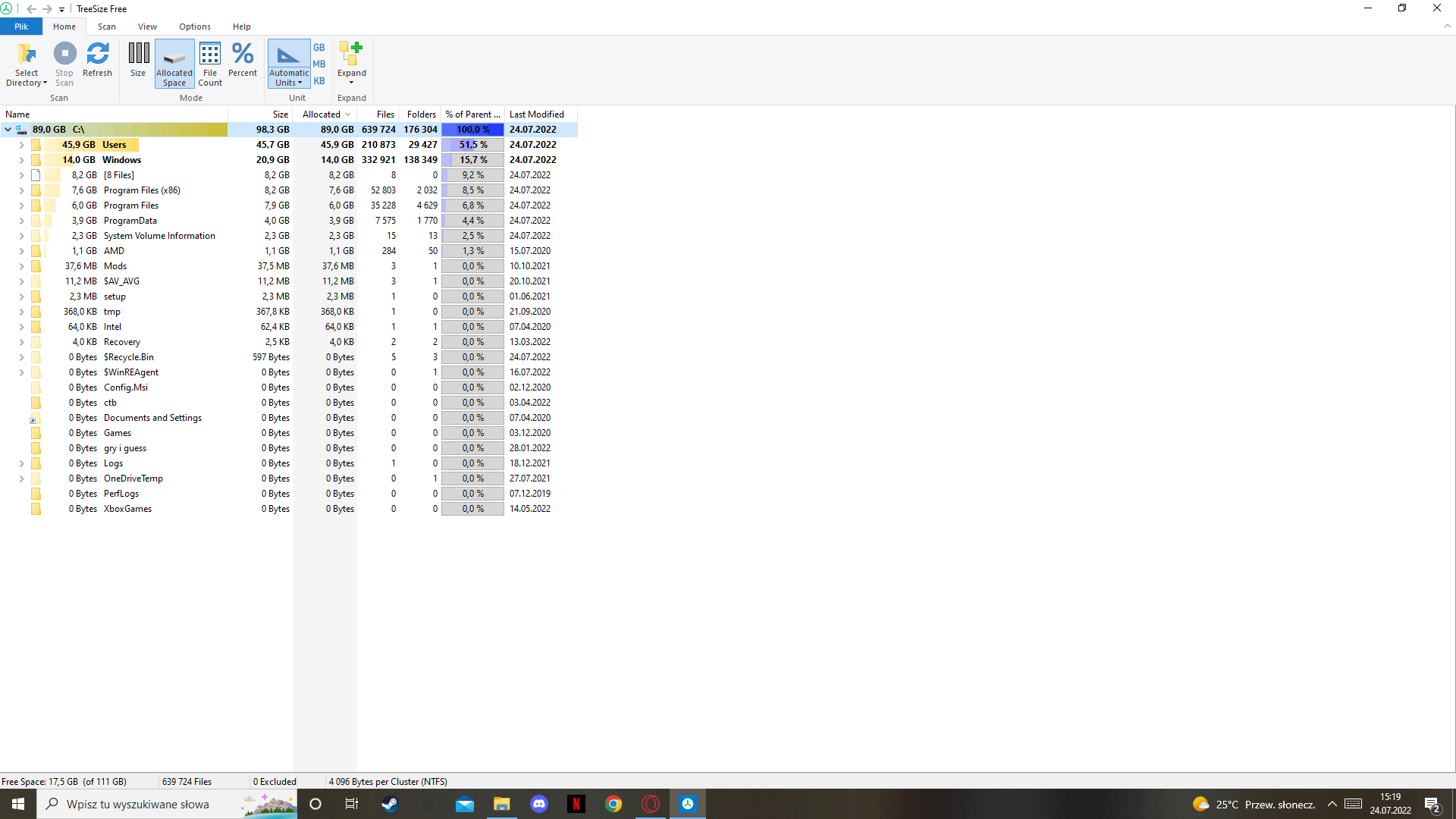
Task: Click the Expand ribbon icon
Action: point(351,55)
